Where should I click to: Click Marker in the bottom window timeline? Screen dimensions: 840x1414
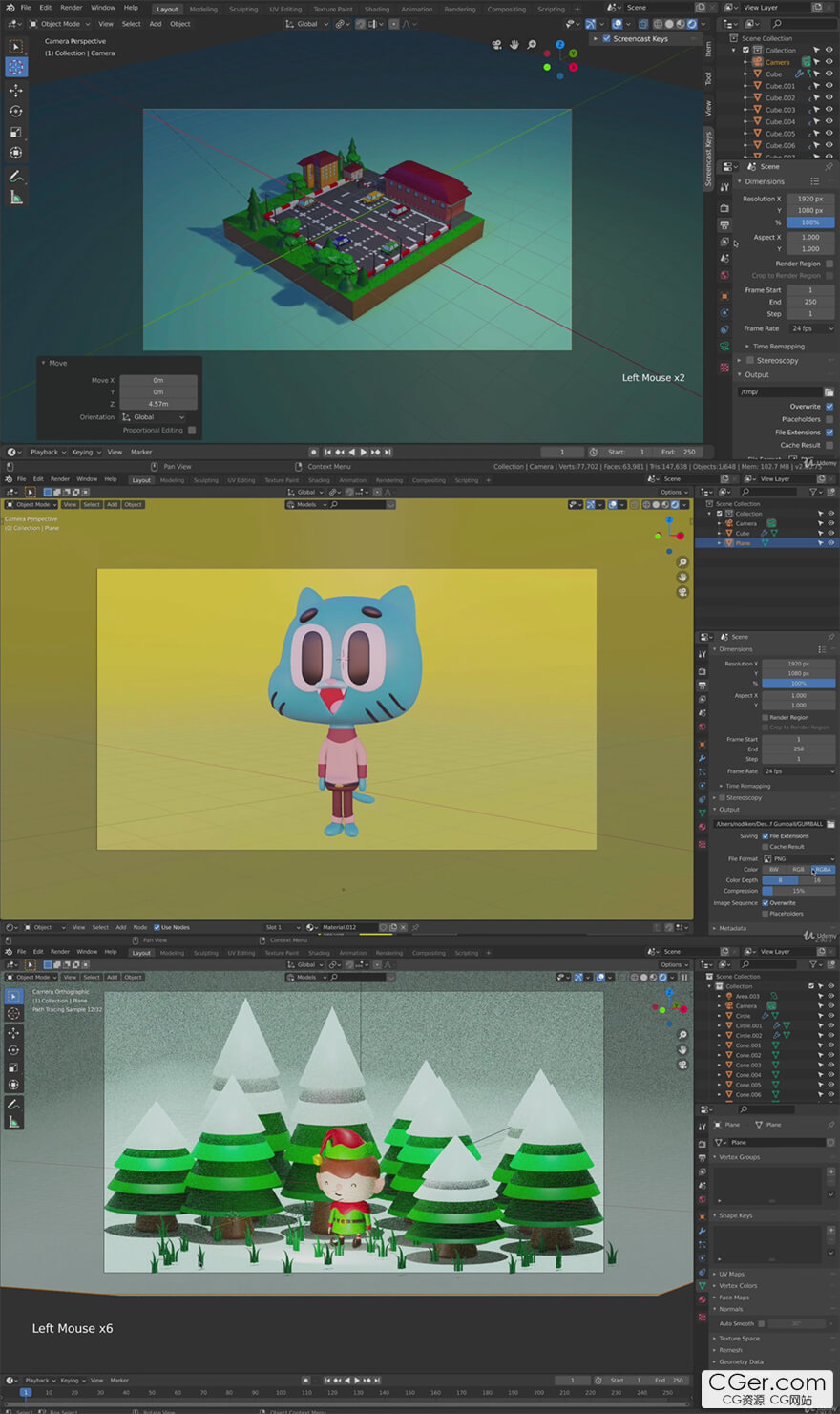pyautogui.click(x=119, y=1381)
